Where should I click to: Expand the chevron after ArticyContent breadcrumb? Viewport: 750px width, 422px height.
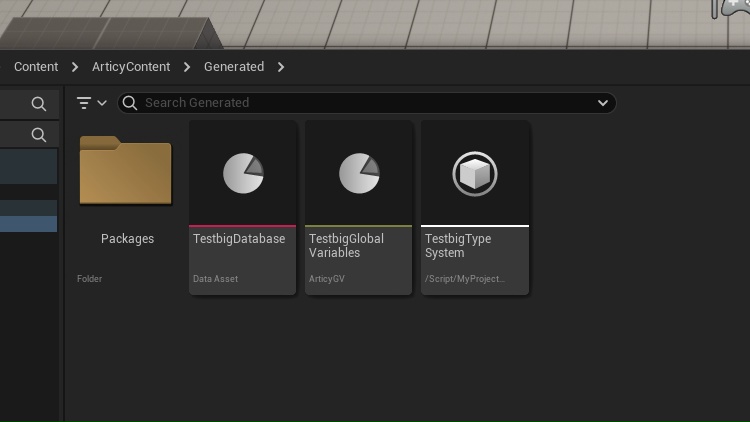pyautogui.click(x=187, y=67)
